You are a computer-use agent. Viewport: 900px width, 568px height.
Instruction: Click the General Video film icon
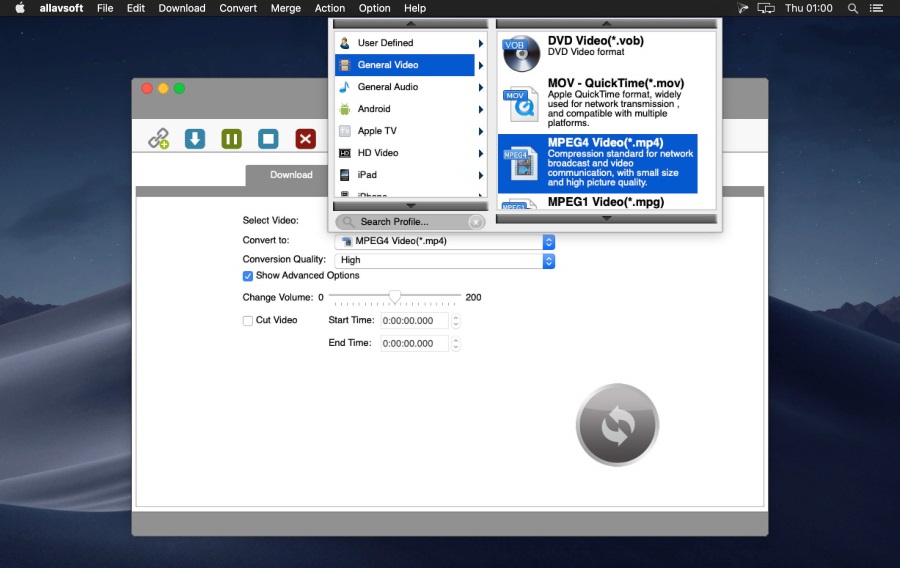coord(344,65)
